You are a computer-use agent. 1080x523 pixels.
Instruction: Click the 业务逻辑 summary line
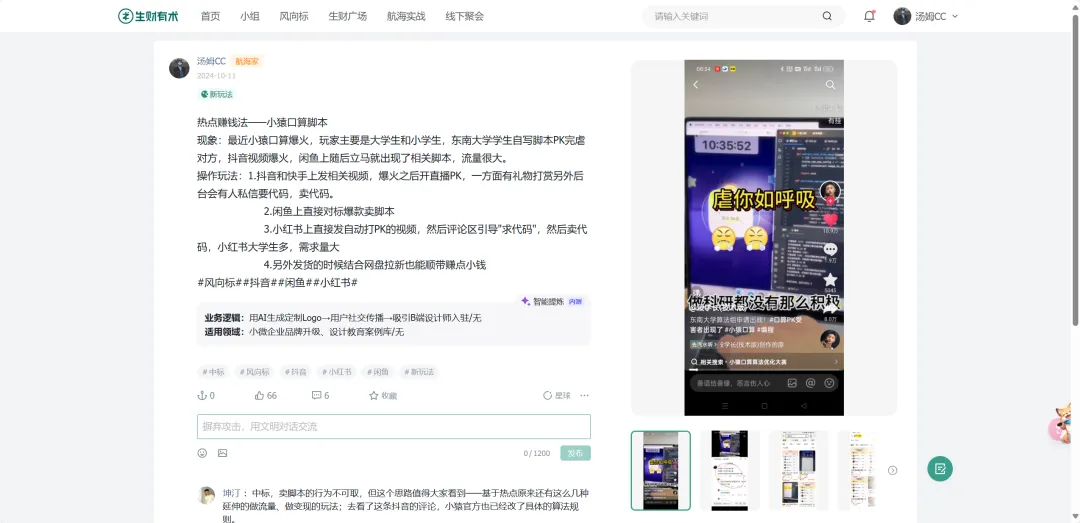[x=343, y=318]
